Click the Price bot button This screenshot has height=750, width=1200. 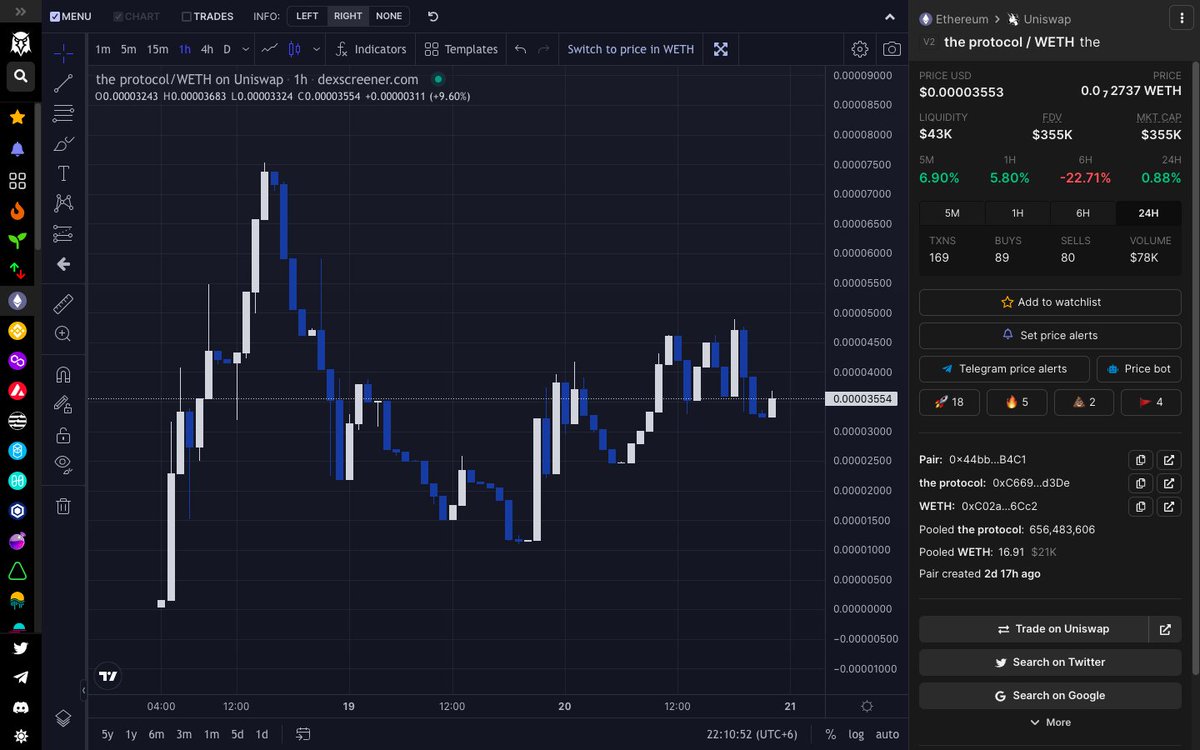pyautogui.click(x=1139, y=369)
